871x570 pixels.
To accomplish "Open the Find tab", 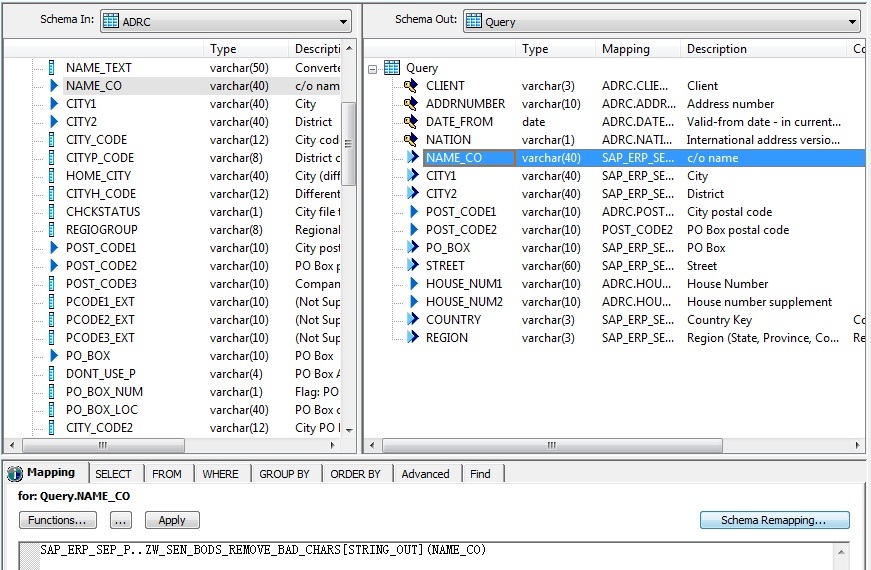I will (x=480, y=474).
